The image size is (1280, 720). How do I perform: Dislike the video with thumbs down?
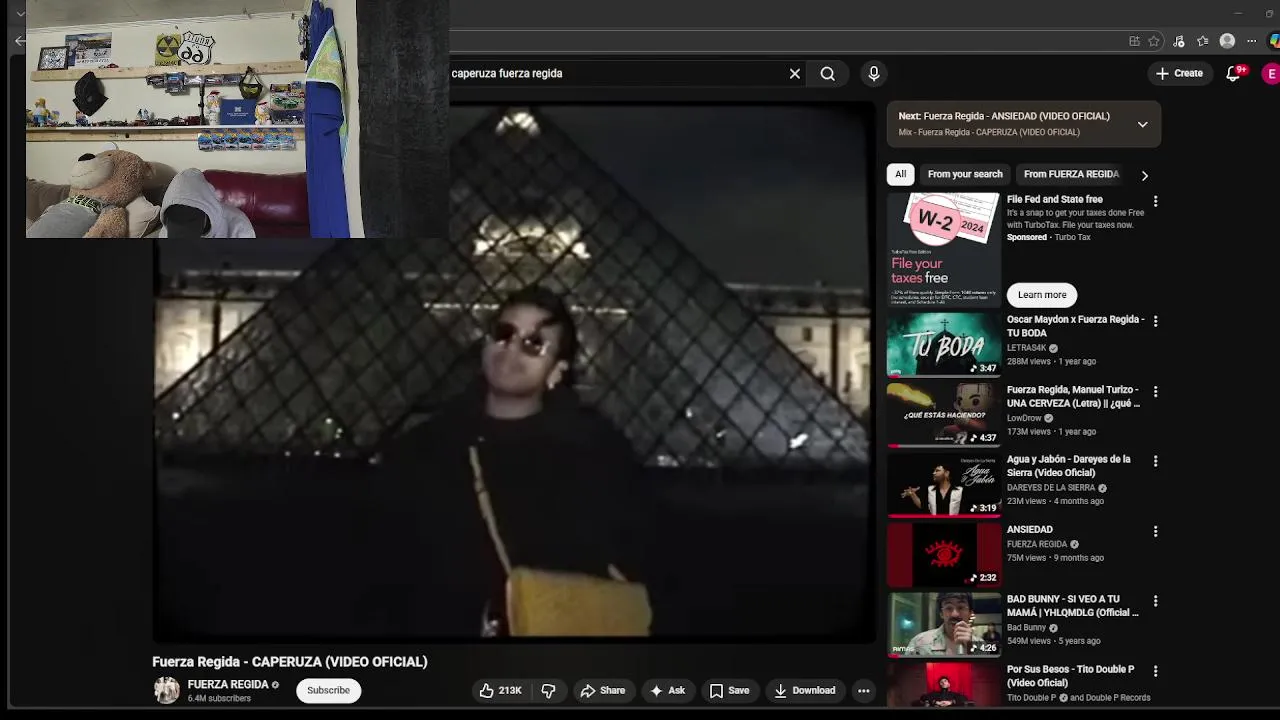tap(548, 690)
